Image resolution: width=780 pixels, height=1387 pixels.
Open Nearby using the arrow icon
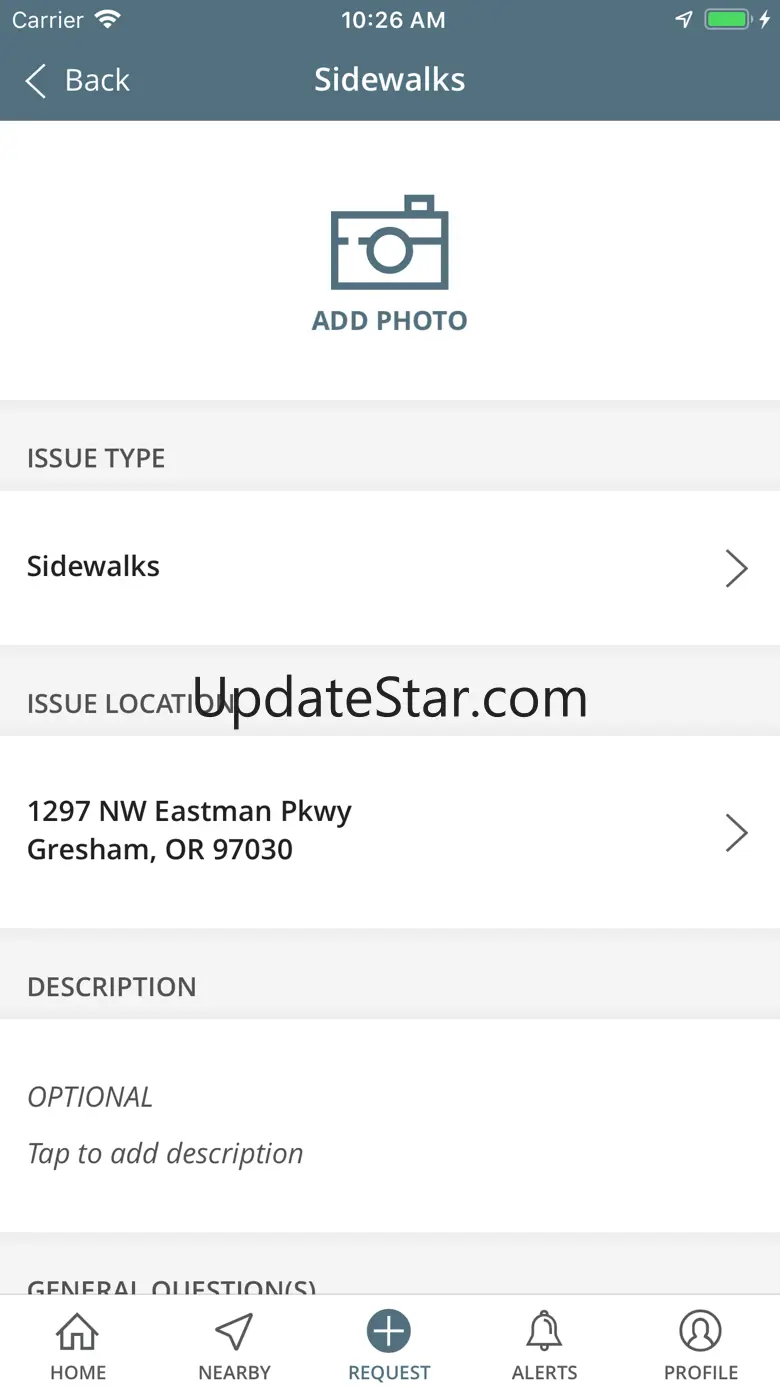pos(234,1331)
